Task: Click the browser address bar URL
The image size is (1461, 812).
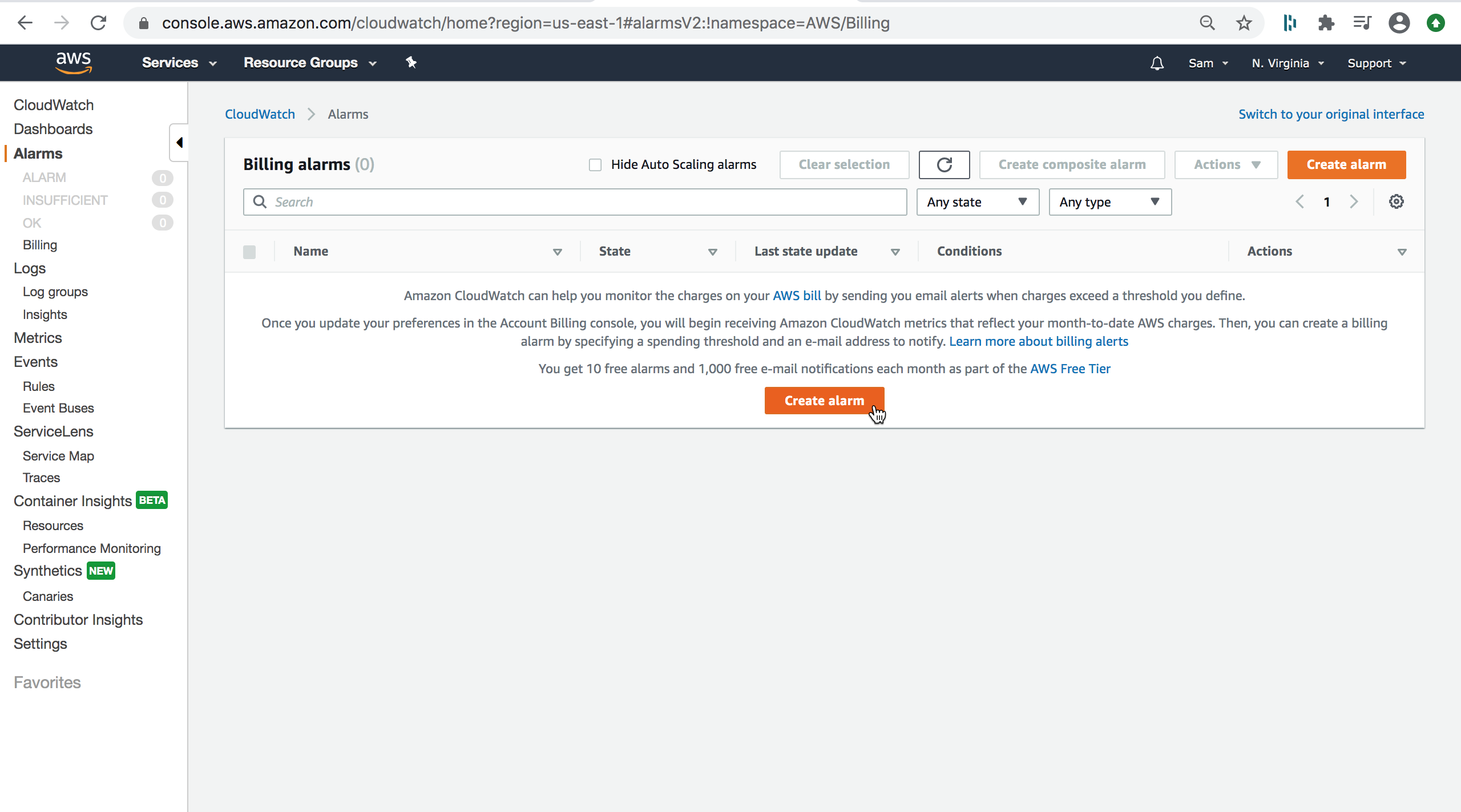Action: 526,23
